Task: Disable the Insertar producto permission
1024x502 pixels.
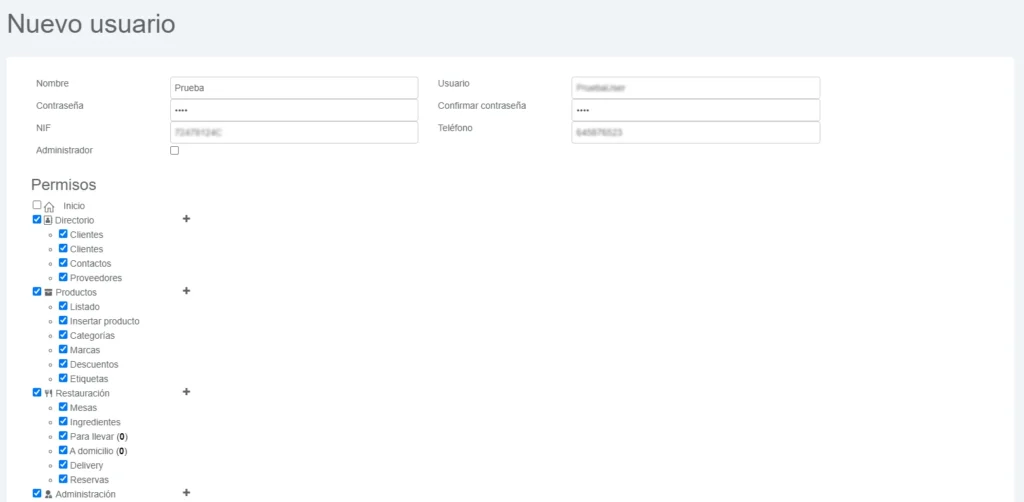Action: click(x=63, y=321)
